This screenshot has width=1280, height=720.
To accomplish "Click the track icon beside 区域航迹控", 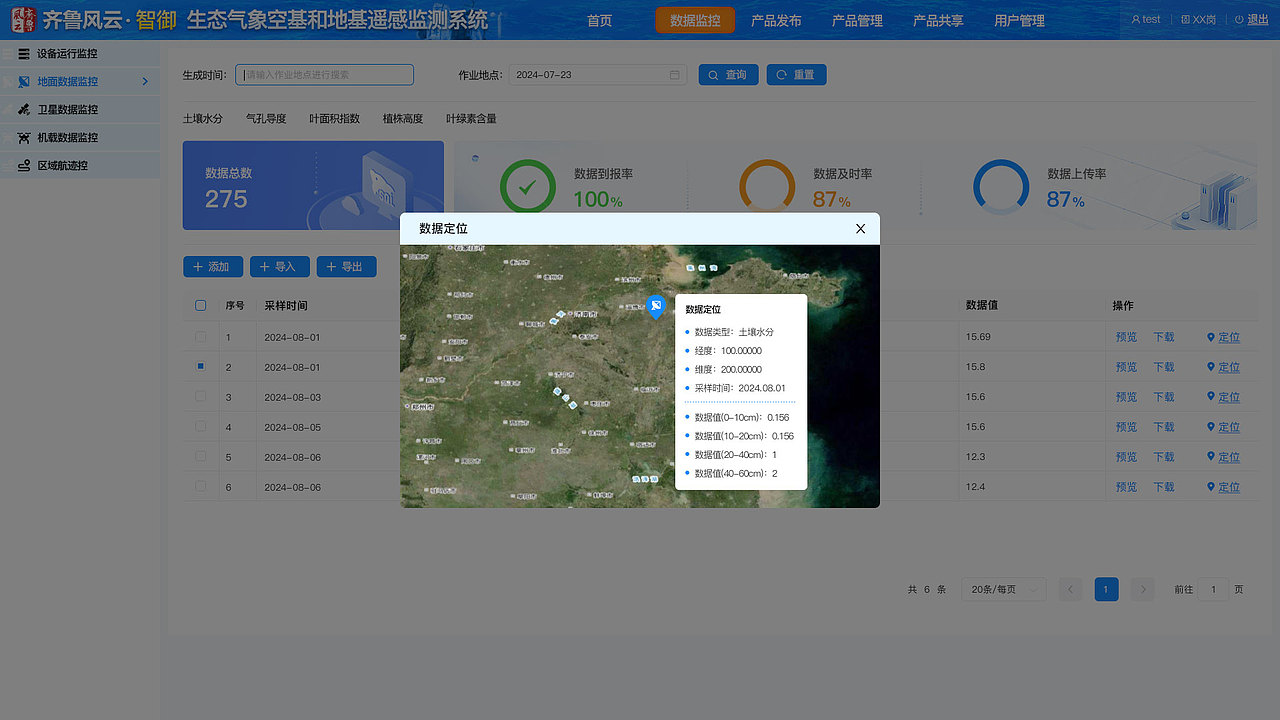I will [24, 166].
